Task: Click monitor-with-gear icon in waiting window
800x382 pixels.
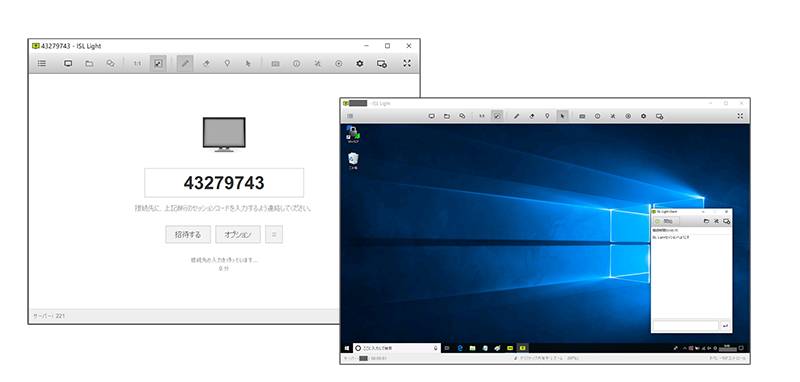Action: [x=382, y=64]
